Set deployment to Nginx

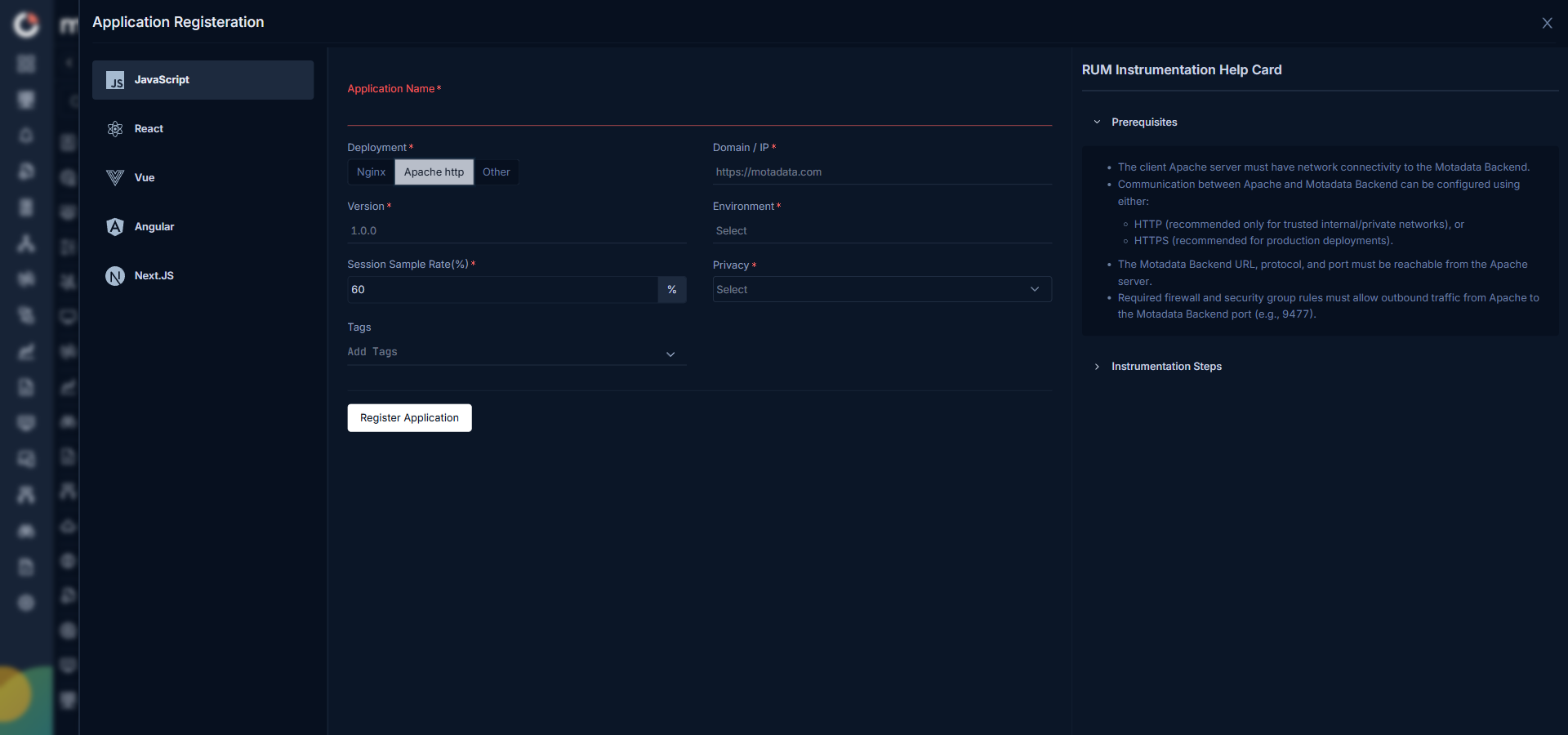(371, 172)
